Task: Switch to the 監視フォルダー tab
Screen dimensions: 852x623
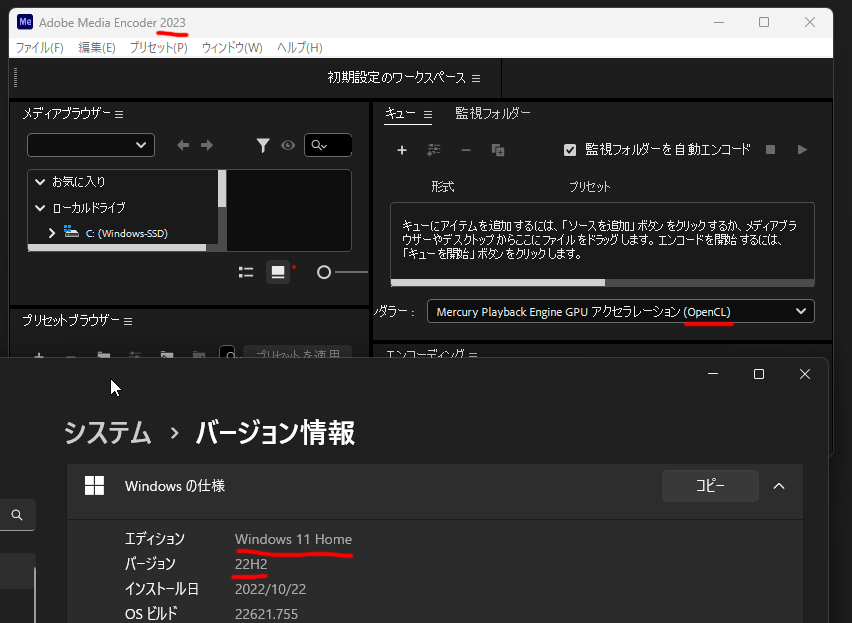Action: (492, 113)
